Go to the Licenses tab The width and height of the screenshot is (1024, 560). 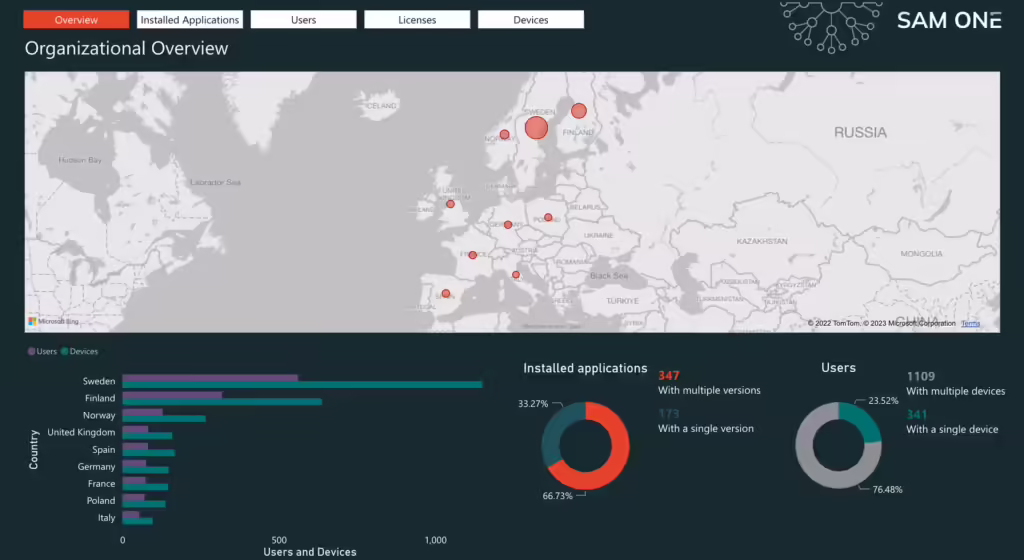pos(417,20)
